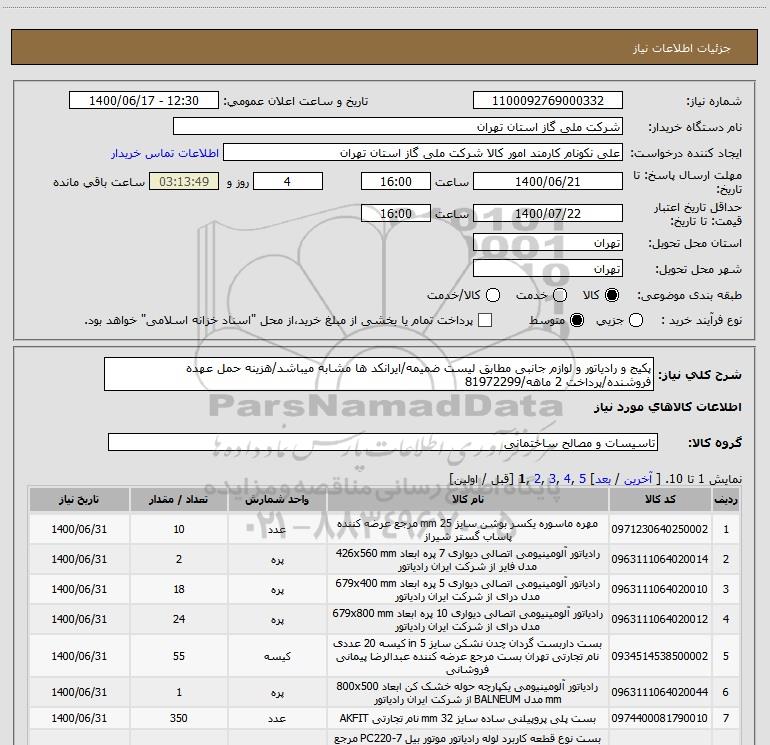Click the تاریخ نیاز column header
Image resolution: width=770 pixels, height=745 pixels.
pyautogui.click(x=79, y=499)
